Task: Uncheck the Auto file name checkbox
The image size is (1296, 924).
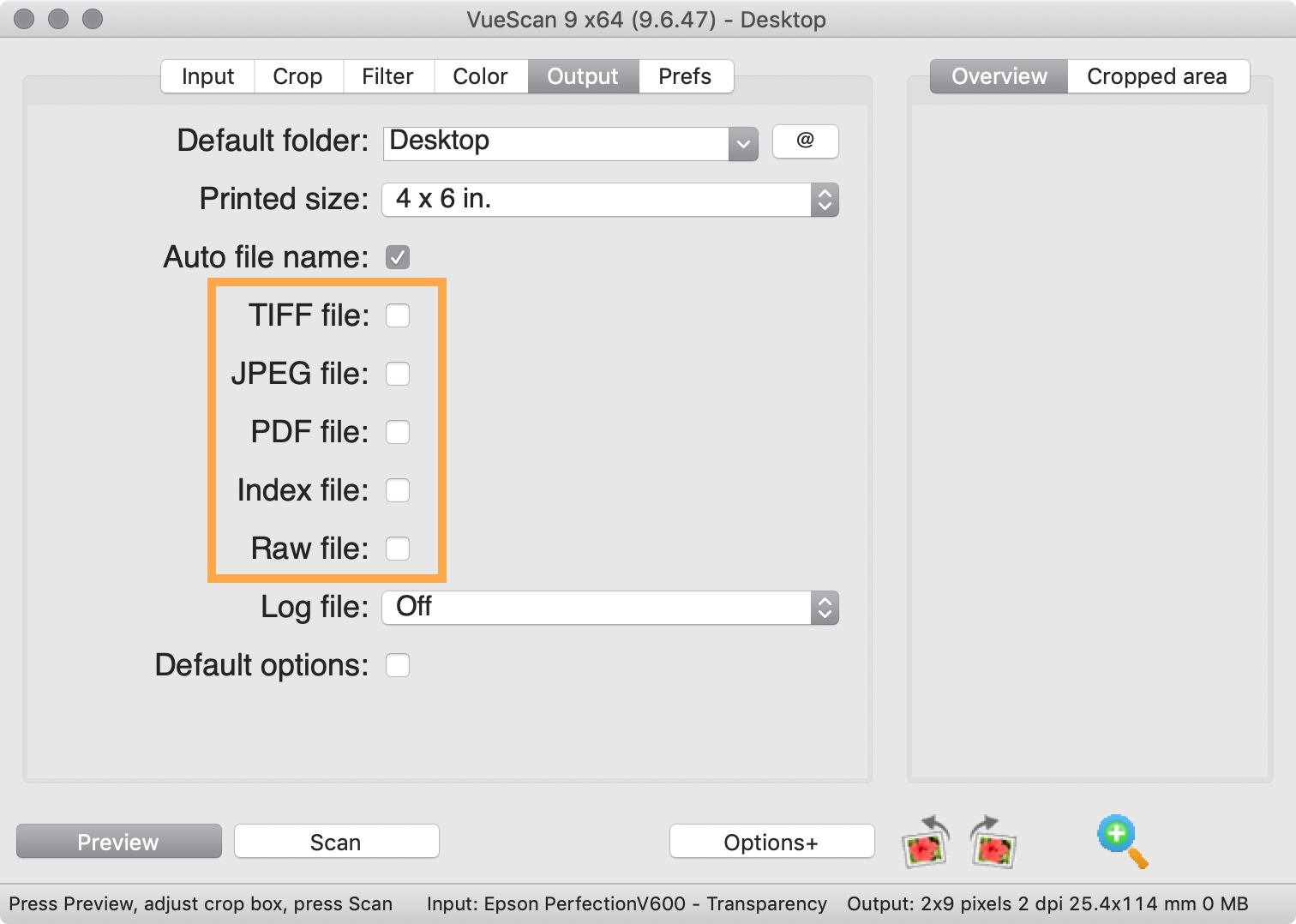Action: click(398, 257)
